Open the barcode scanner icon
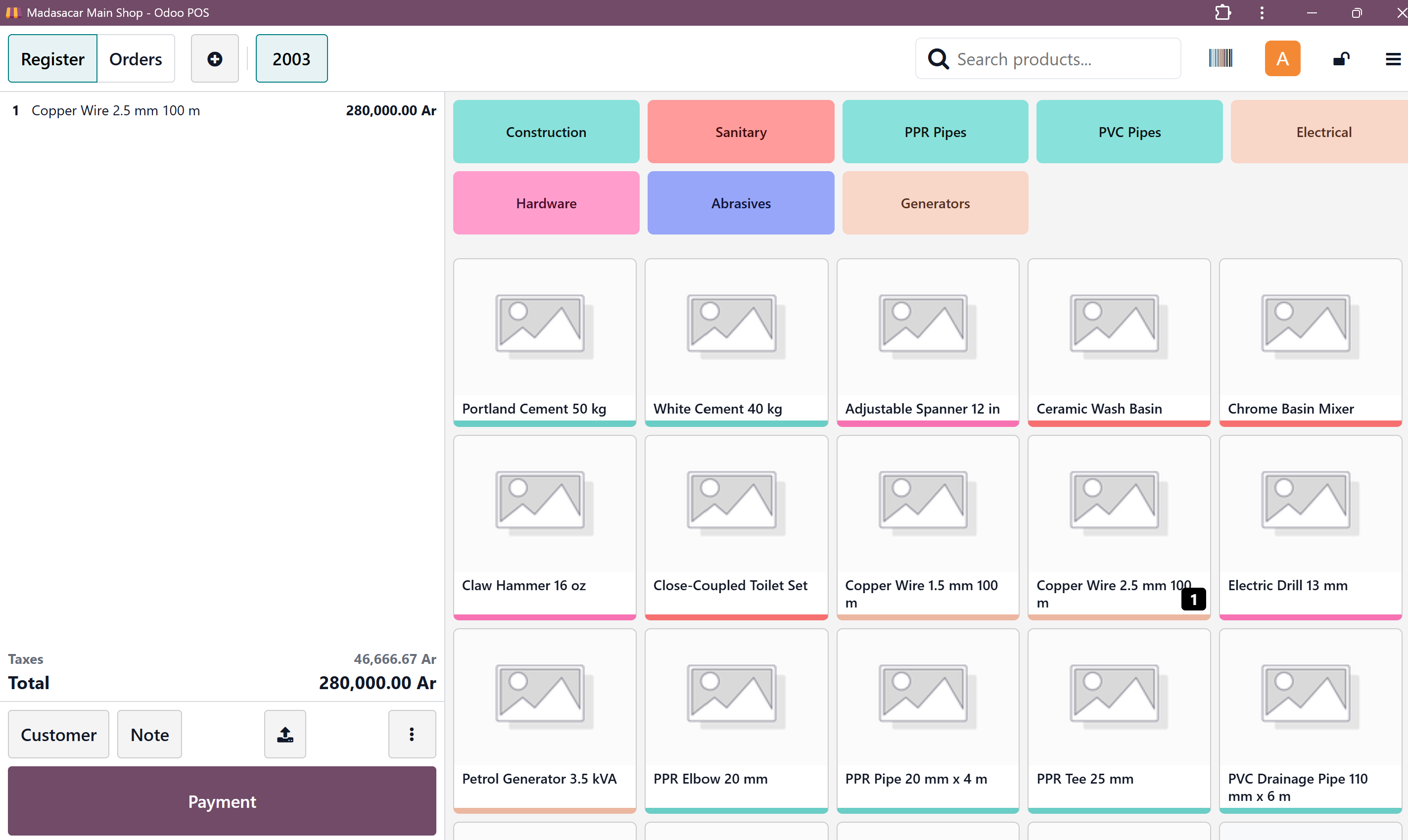 coord(1220,58)
